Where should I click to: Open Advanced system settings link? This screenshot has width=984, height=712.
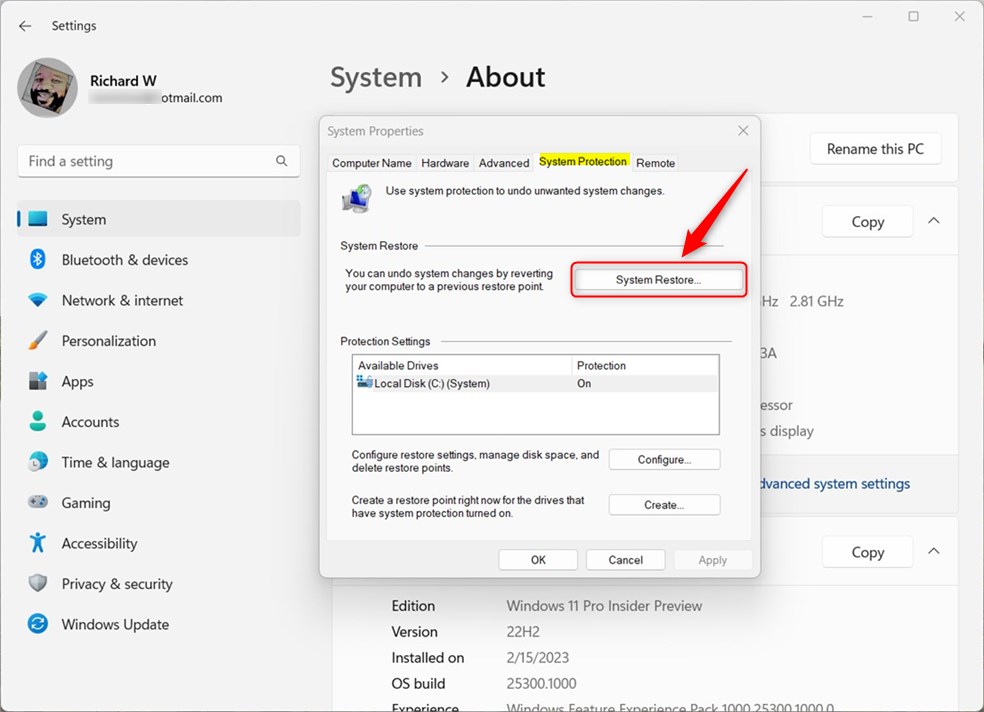[x=833, y=483]
